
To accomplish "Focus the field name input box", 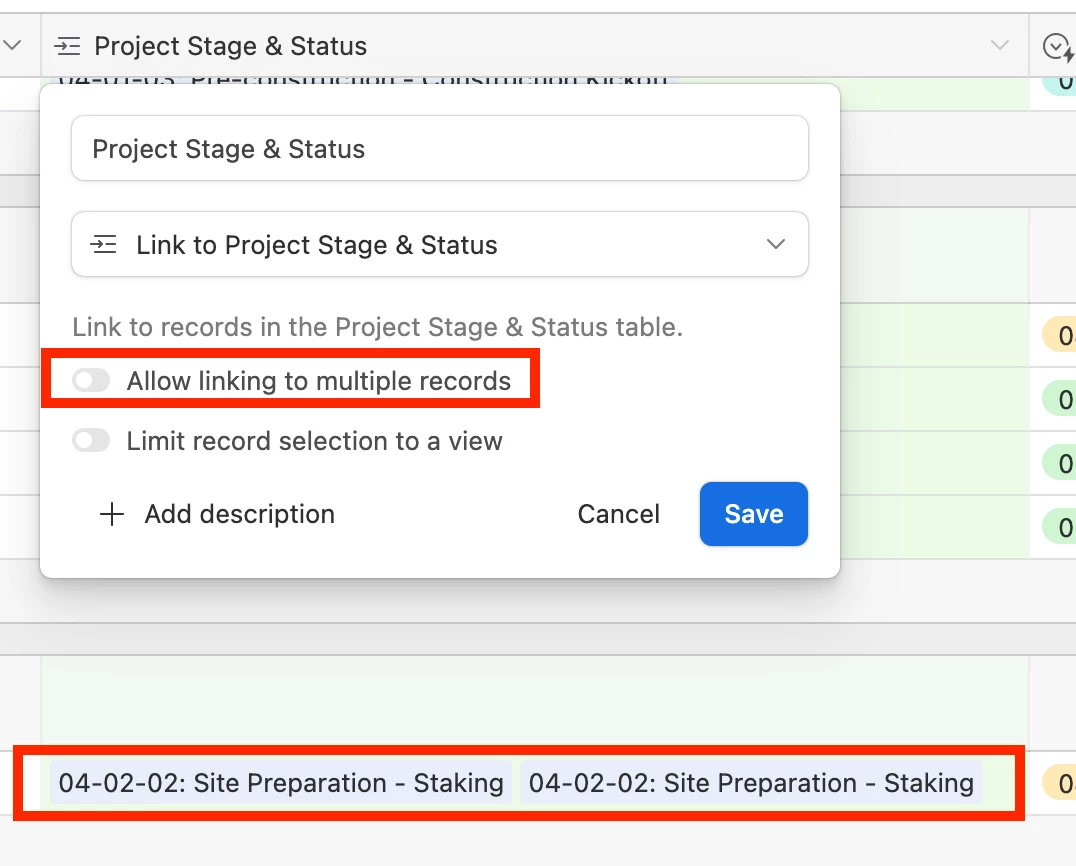I will tap(440, 149).
